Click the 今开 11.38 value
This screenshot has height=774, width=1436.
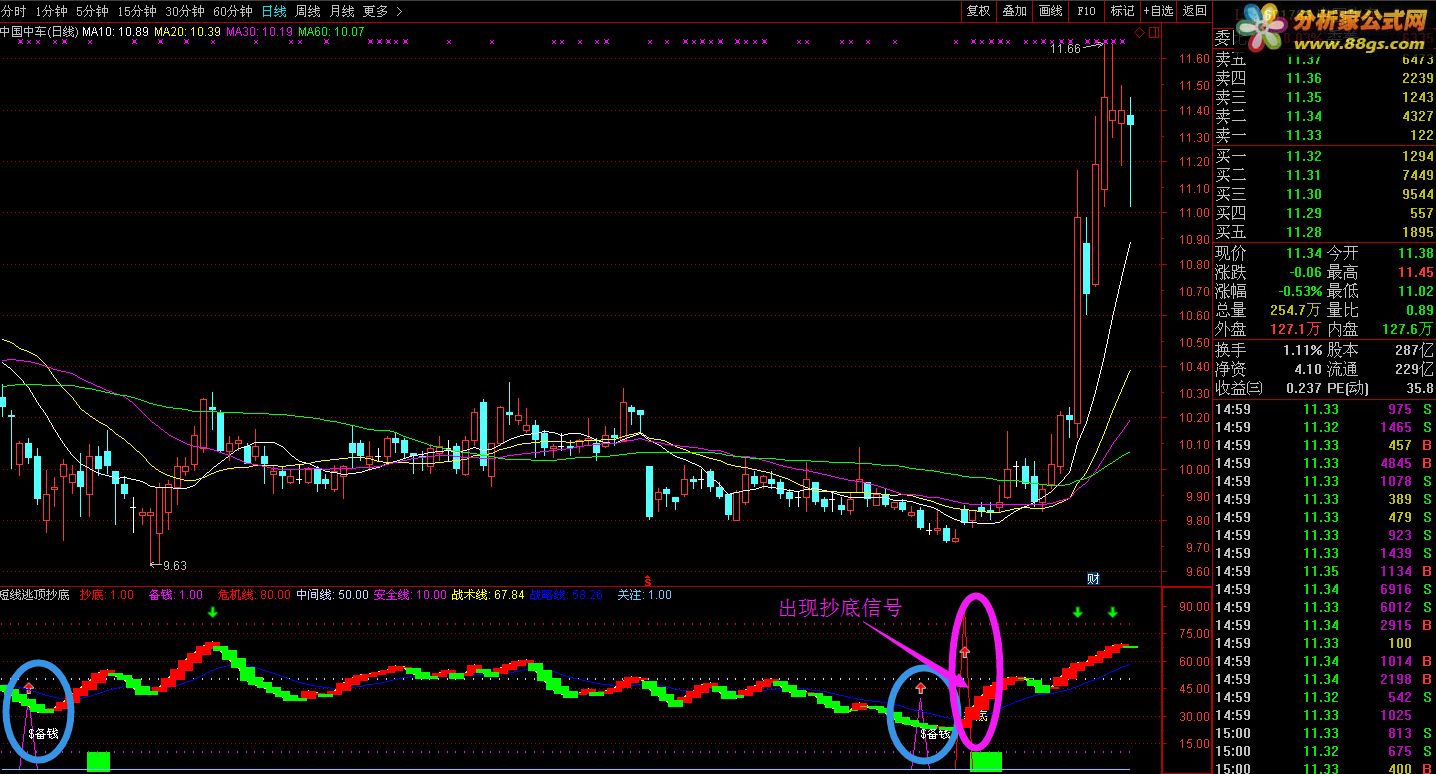click(x=1415, y=253)
